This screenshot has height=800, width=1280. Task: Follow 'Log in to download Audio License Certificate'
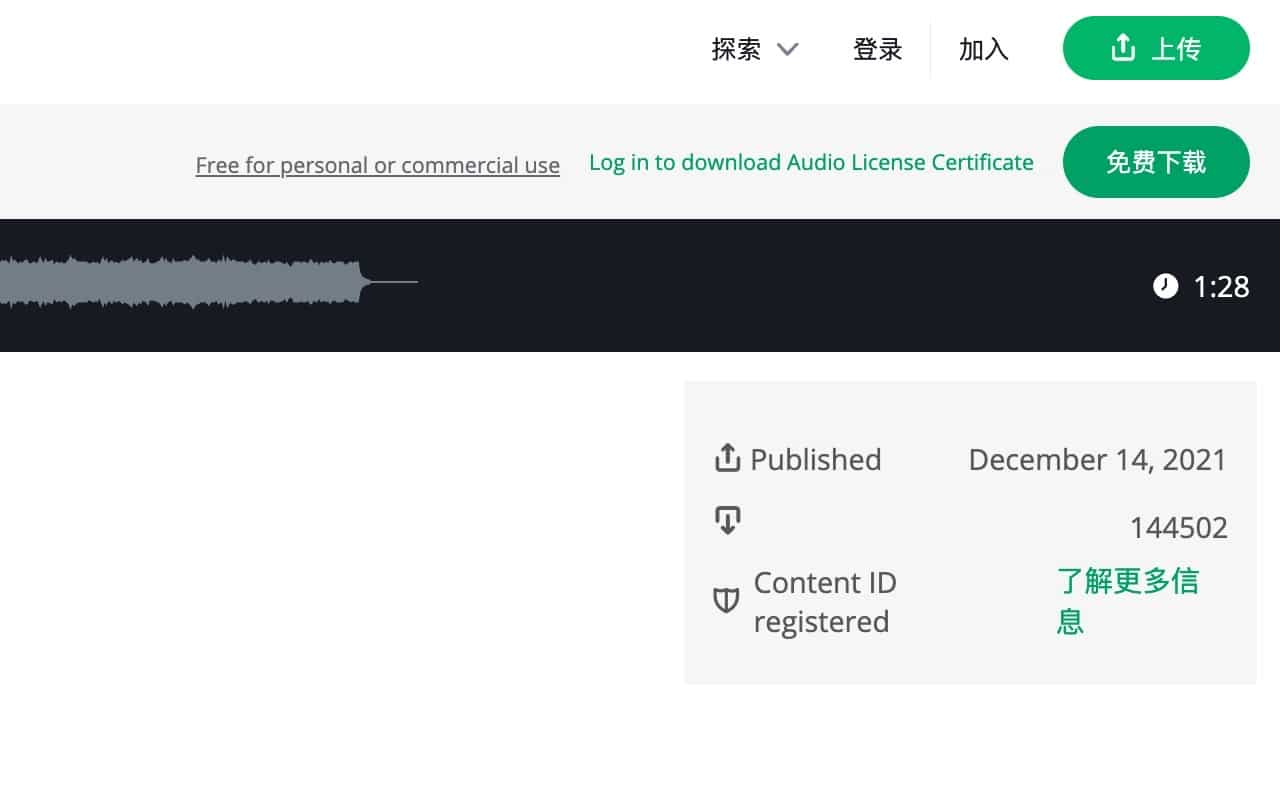click(x=811, y=162)
